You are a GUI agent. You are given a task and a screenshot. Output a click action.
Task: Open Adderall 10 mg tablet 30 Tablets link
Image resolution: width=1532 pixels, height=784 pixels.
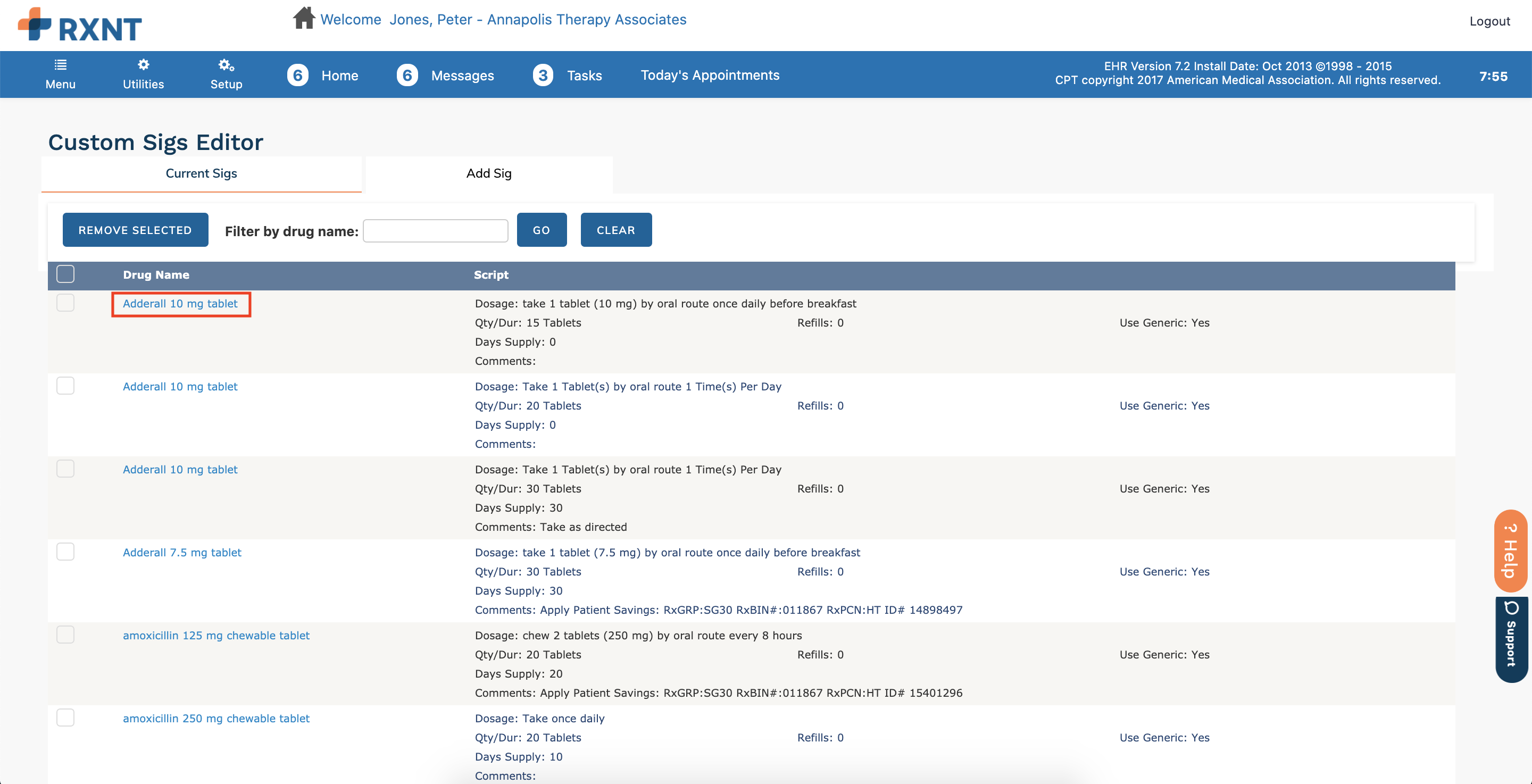point(180,469)
